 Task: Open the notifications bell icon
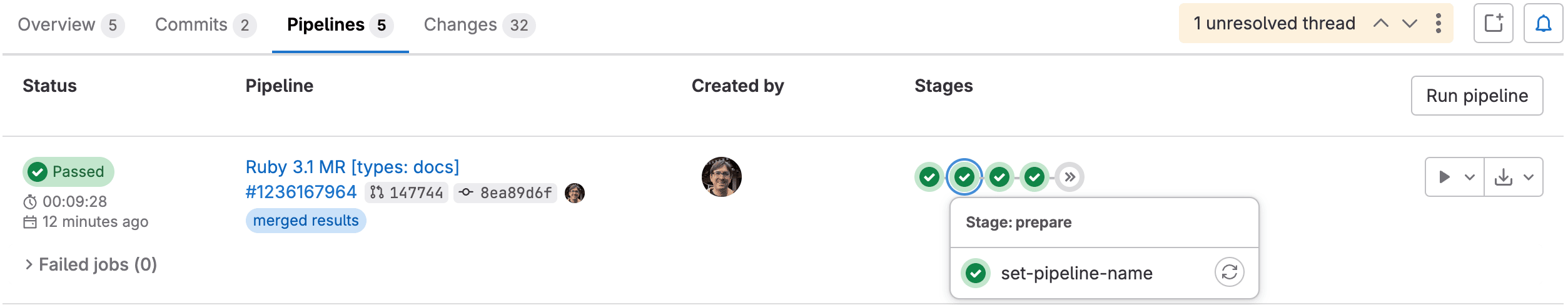pyautogui.click(x=1543, y=24)
